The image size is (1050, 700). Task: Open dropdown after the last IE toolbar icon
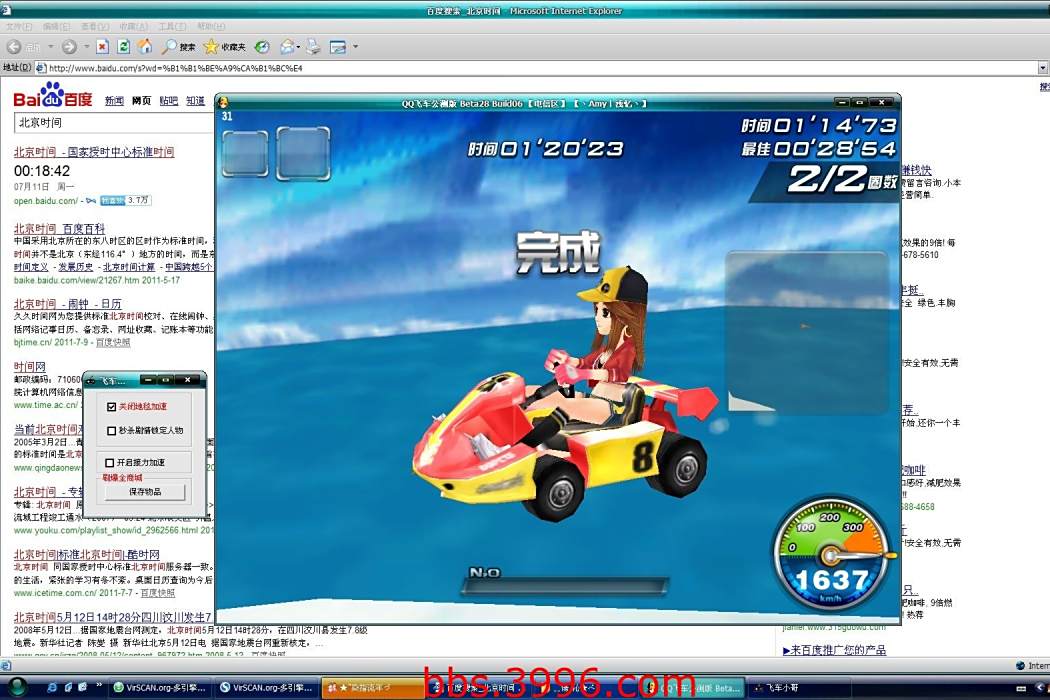click(356, 47)
